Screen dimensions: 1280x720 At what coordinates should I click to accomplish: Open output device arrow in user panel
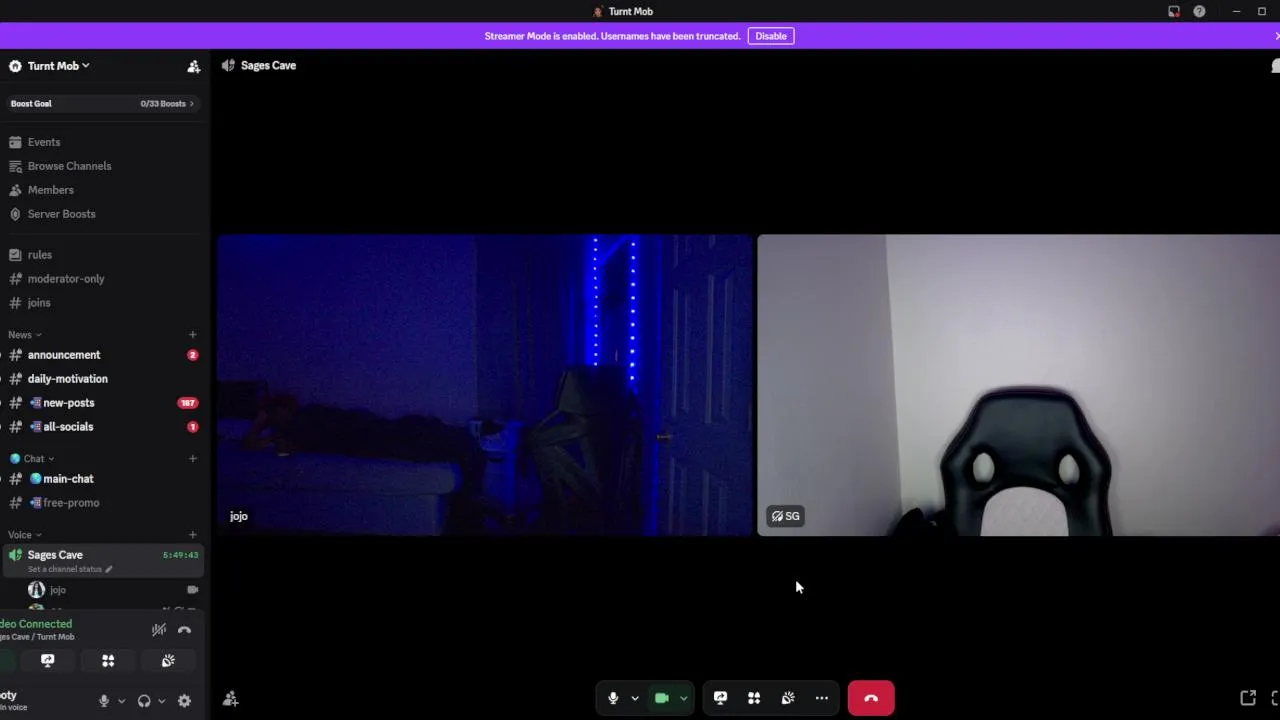[x=161, y=701]
